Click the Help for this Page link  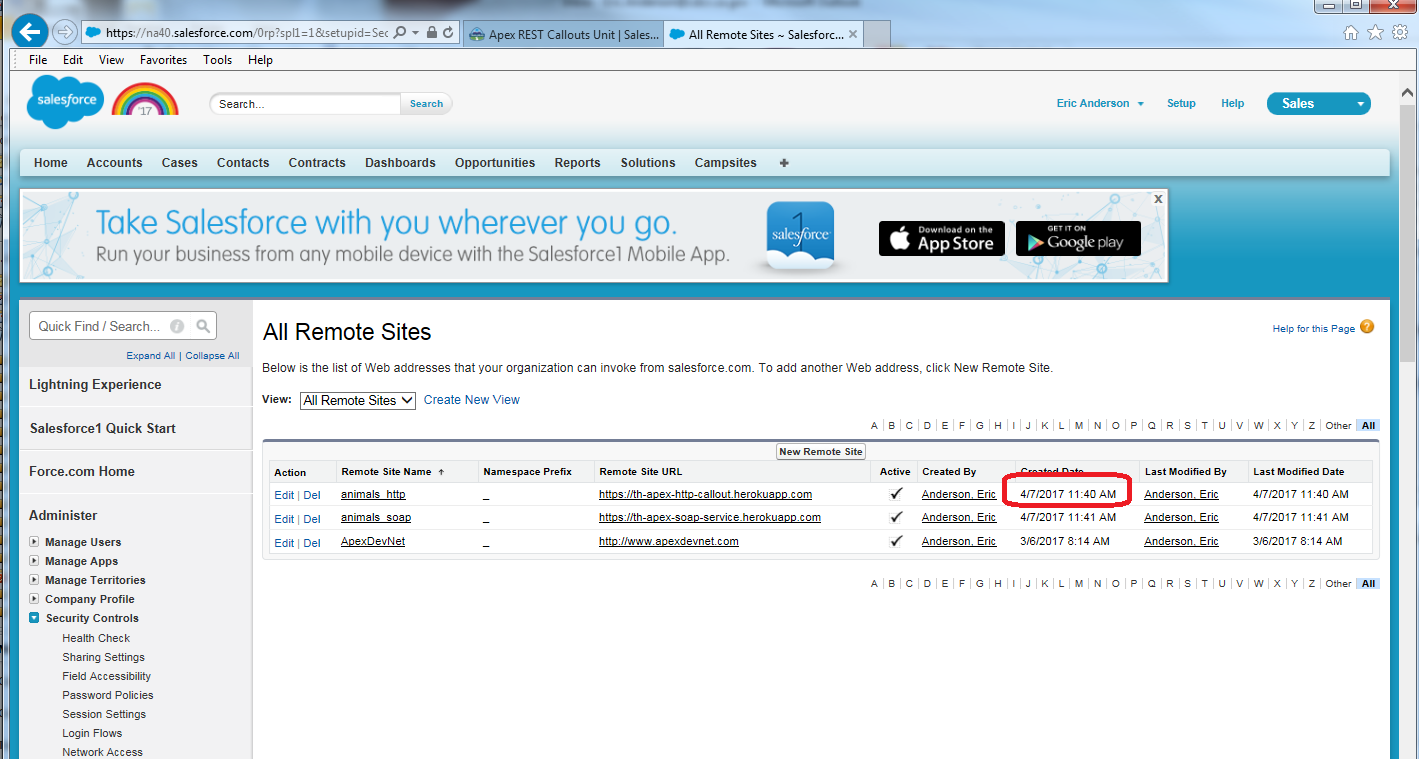(1314, 328)
